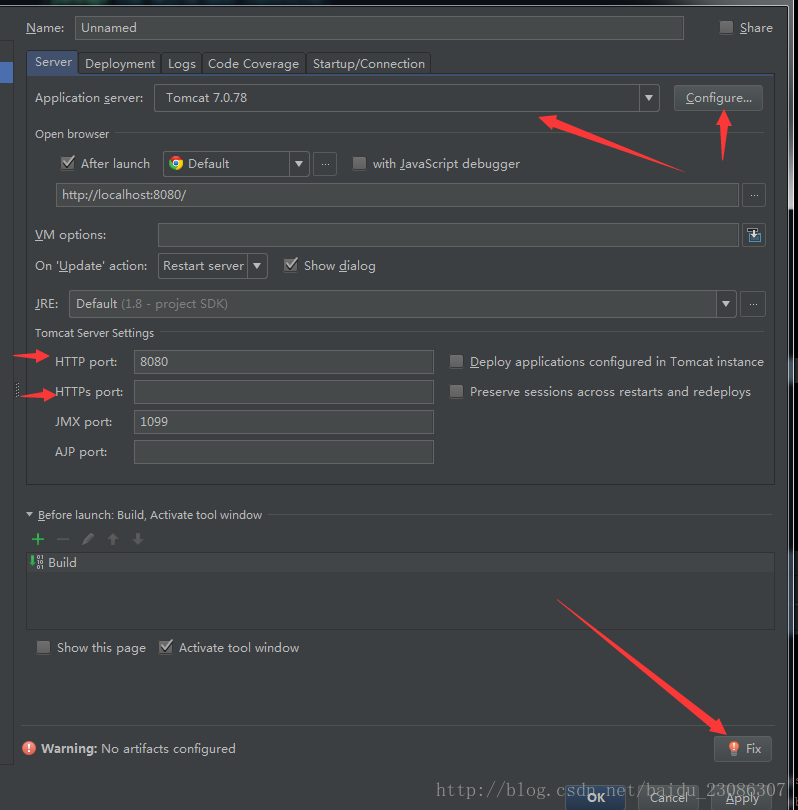
Task: Enable Deploy applications configured in Tomcat instance
Action: click(456, 361)
